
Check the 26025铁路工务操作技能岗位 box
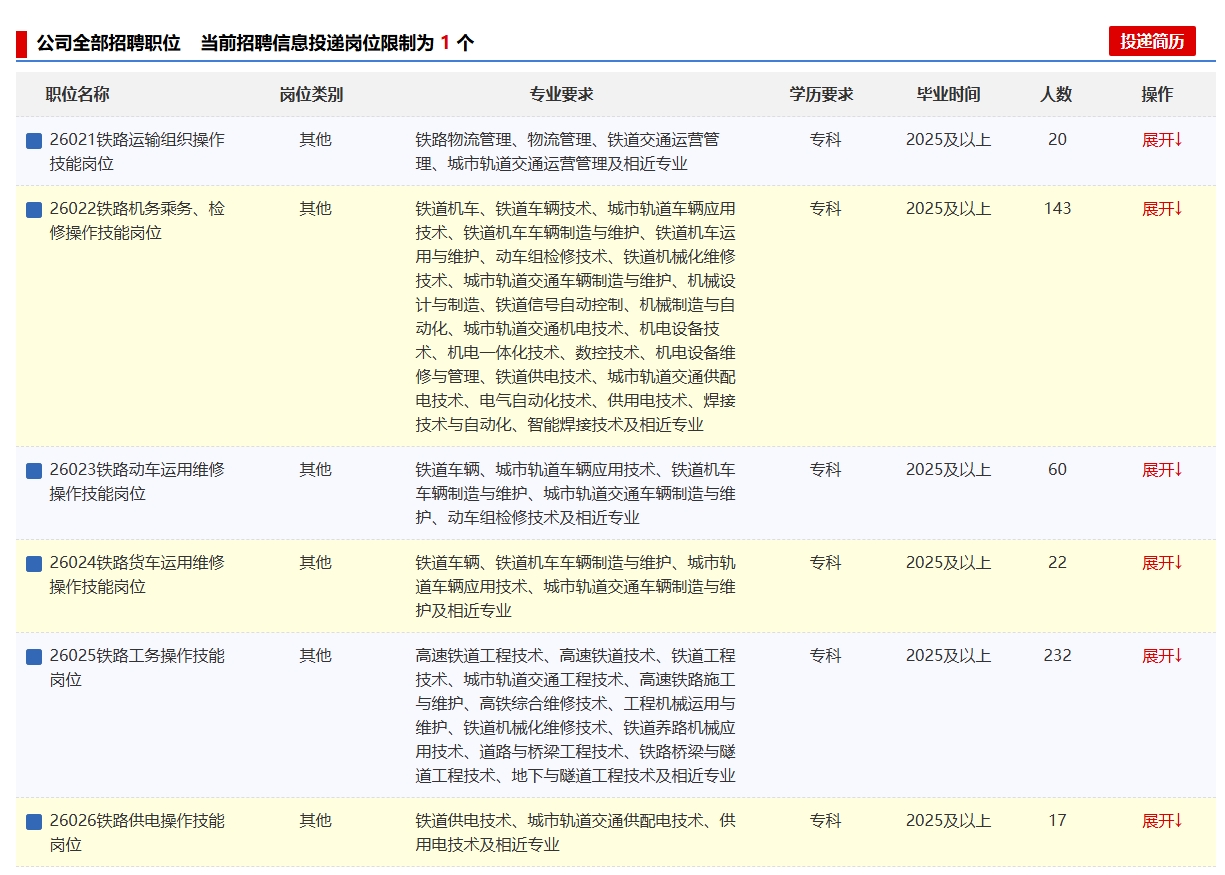tap(34, 657)
